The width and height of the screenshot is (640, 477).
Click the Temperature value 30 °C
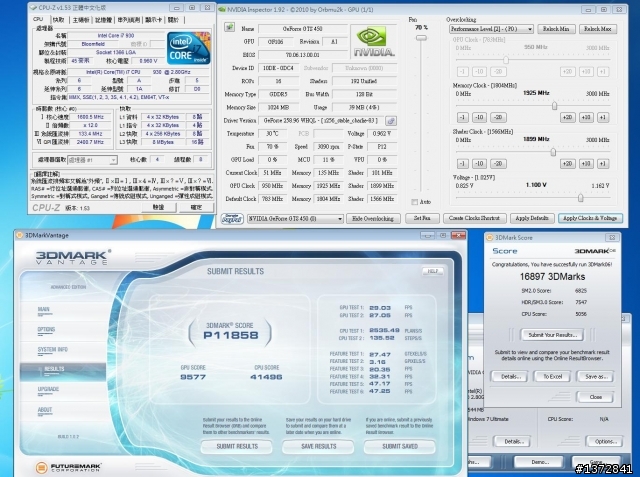(x=272, y=134)
